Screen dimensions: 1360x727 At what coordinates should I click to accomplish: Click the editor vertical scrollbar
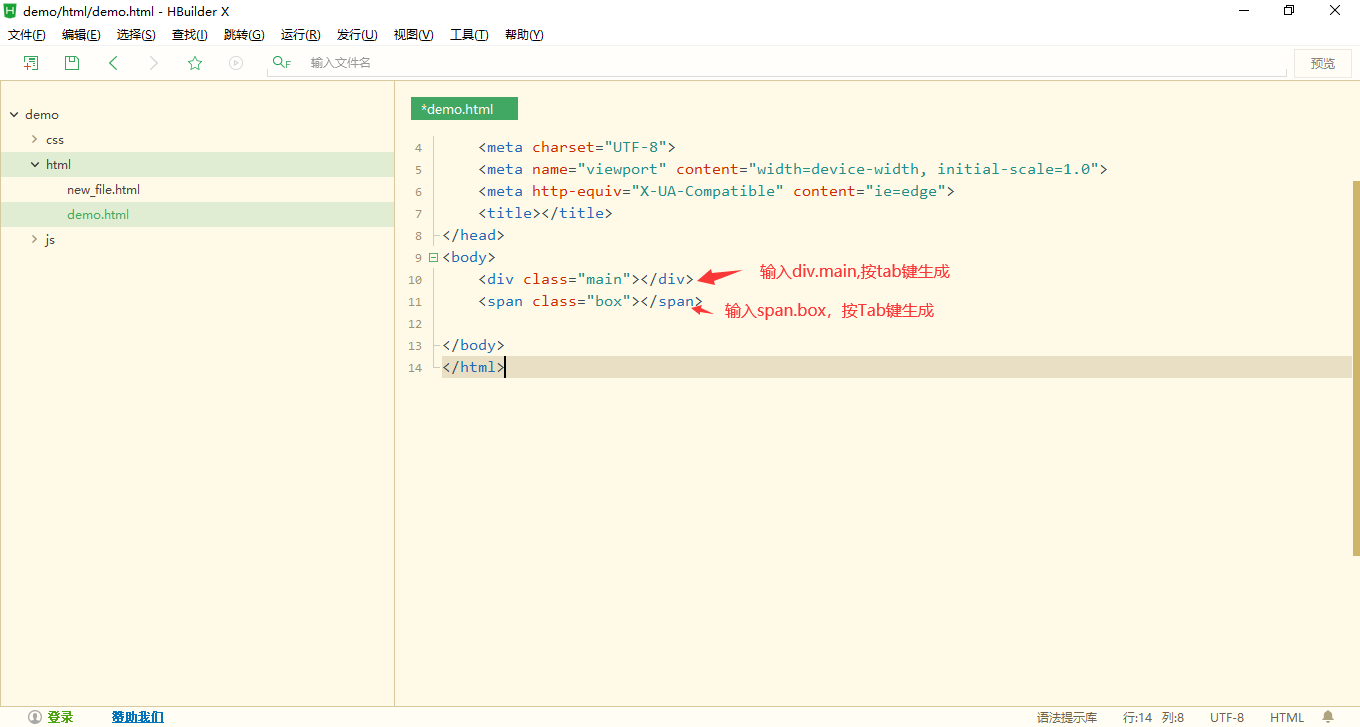pyautogui.click(x=1356, y=368)
